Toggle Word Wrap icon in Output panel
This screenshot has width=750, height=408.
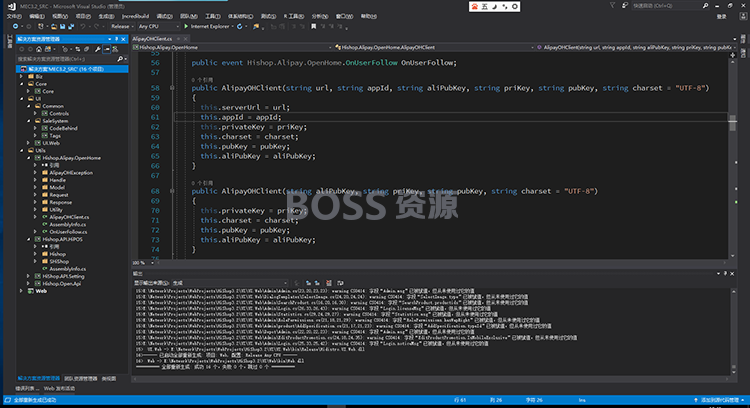click(340, 283)
